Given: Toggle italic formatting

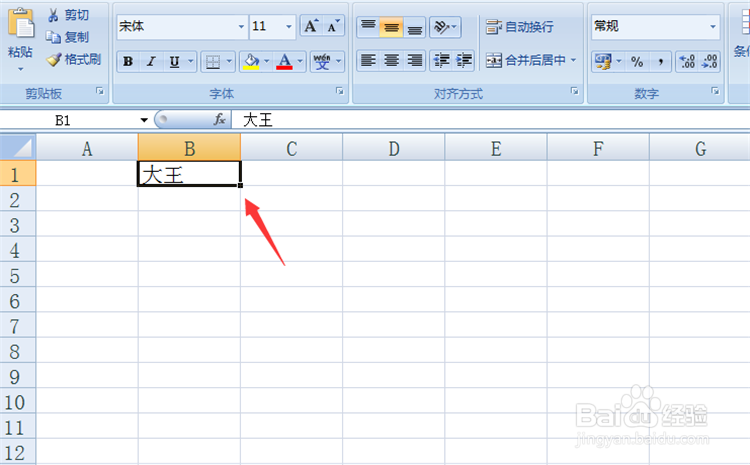Looking at the screenshot, I should [151, 61].
